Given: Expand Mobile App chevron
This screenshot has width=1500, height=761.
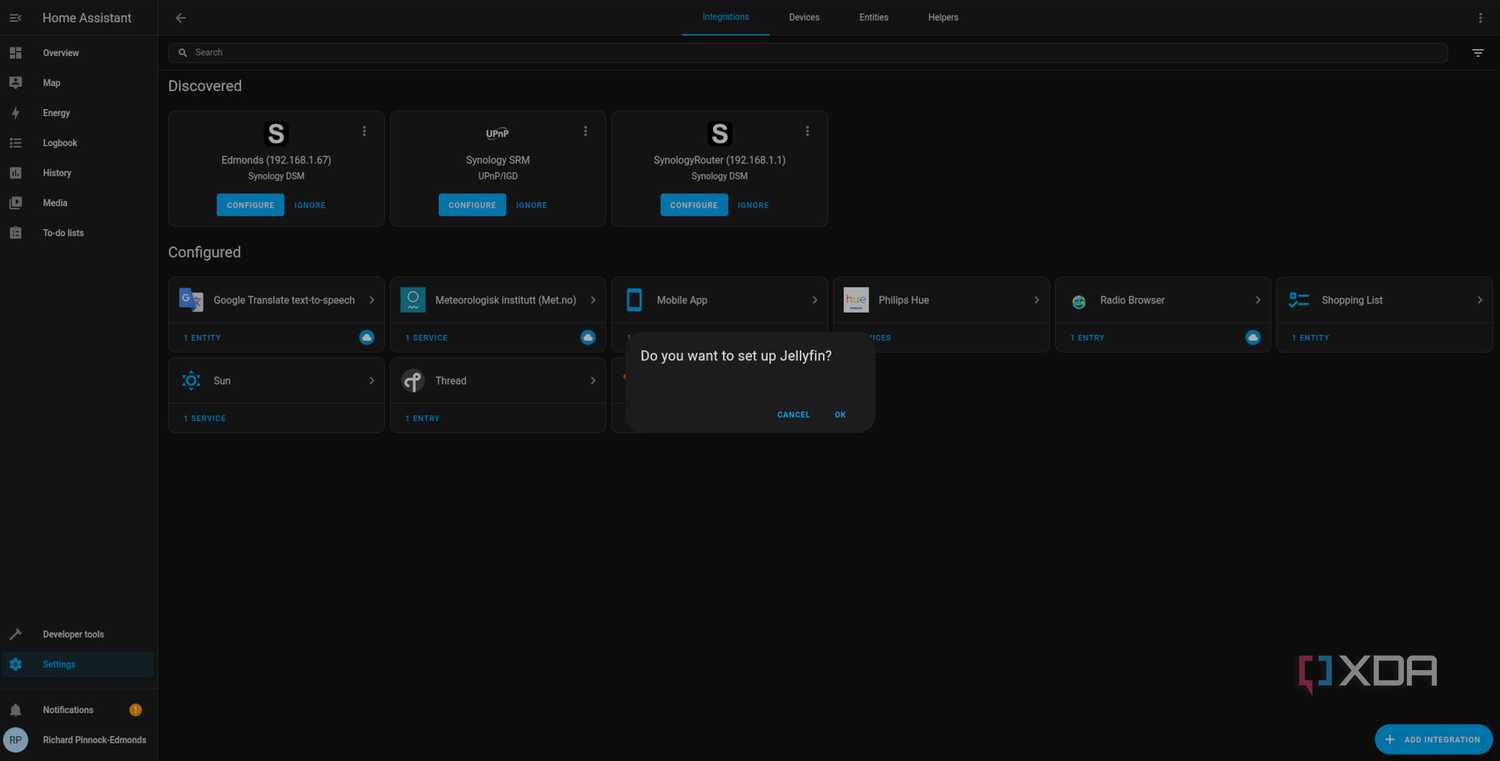Looking at the screenshot, I should [x=815, y=300].
